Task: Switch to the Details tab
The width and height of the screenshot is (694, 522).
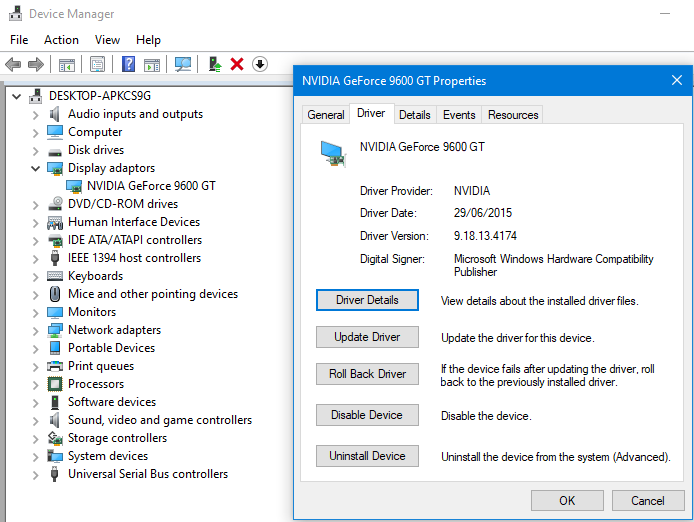Action: [x=415, y=115]
